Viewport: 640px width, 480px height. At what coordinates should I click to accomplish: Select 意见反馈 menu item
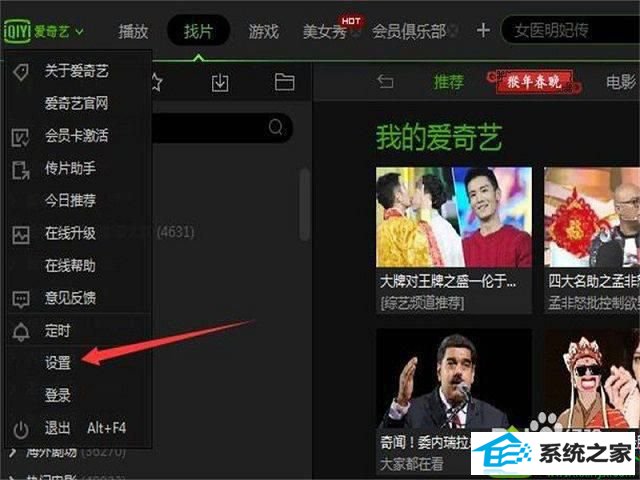click(70, 298)
